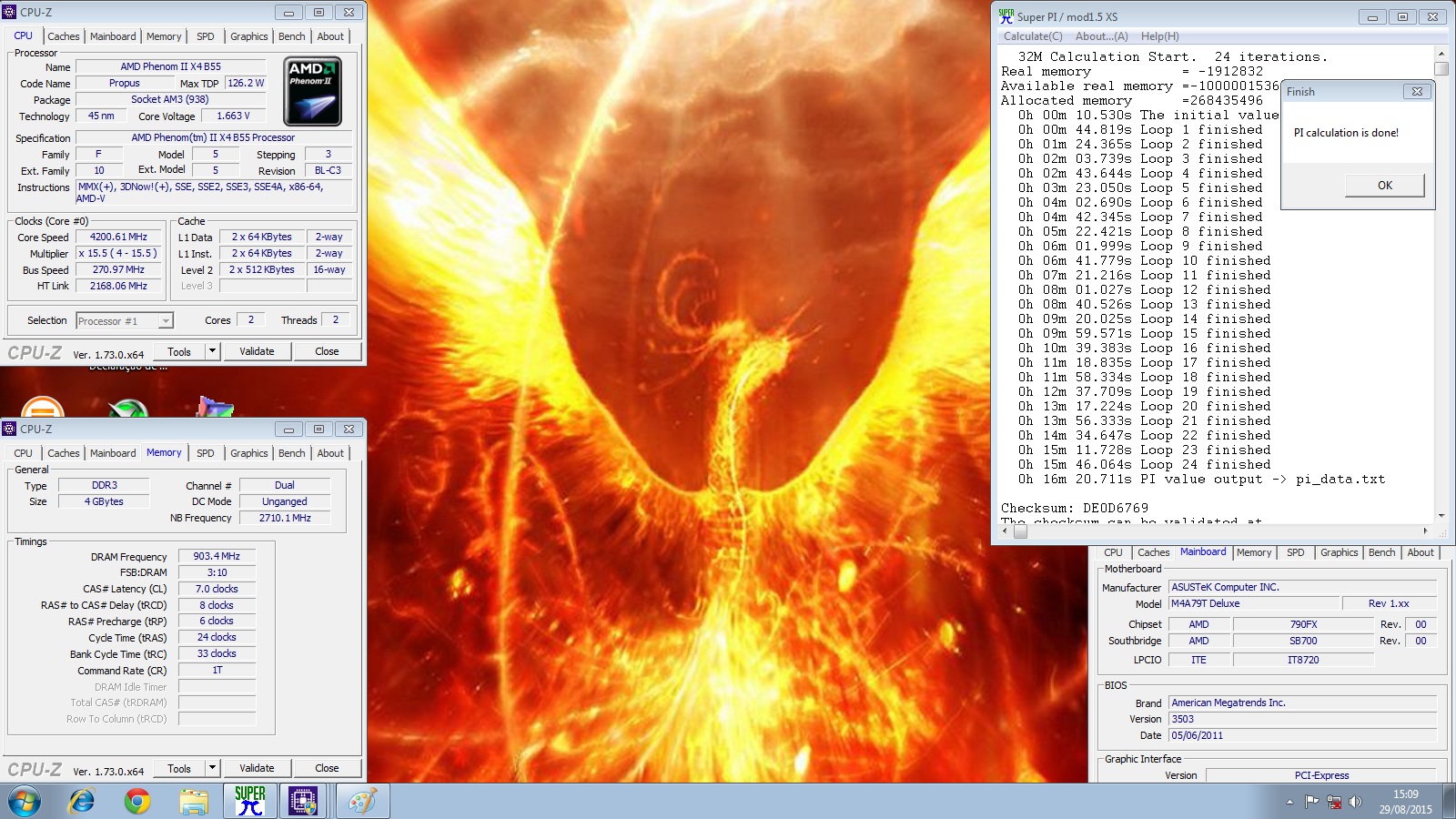Open the Windows Start menu orb
The image size is (1456, 819).
click(x=25, y=801)
